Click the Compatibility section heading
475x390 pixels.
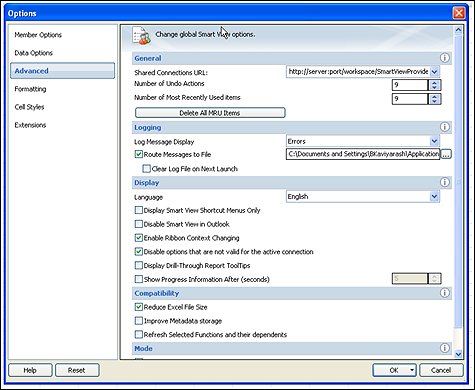click(157, 293)
